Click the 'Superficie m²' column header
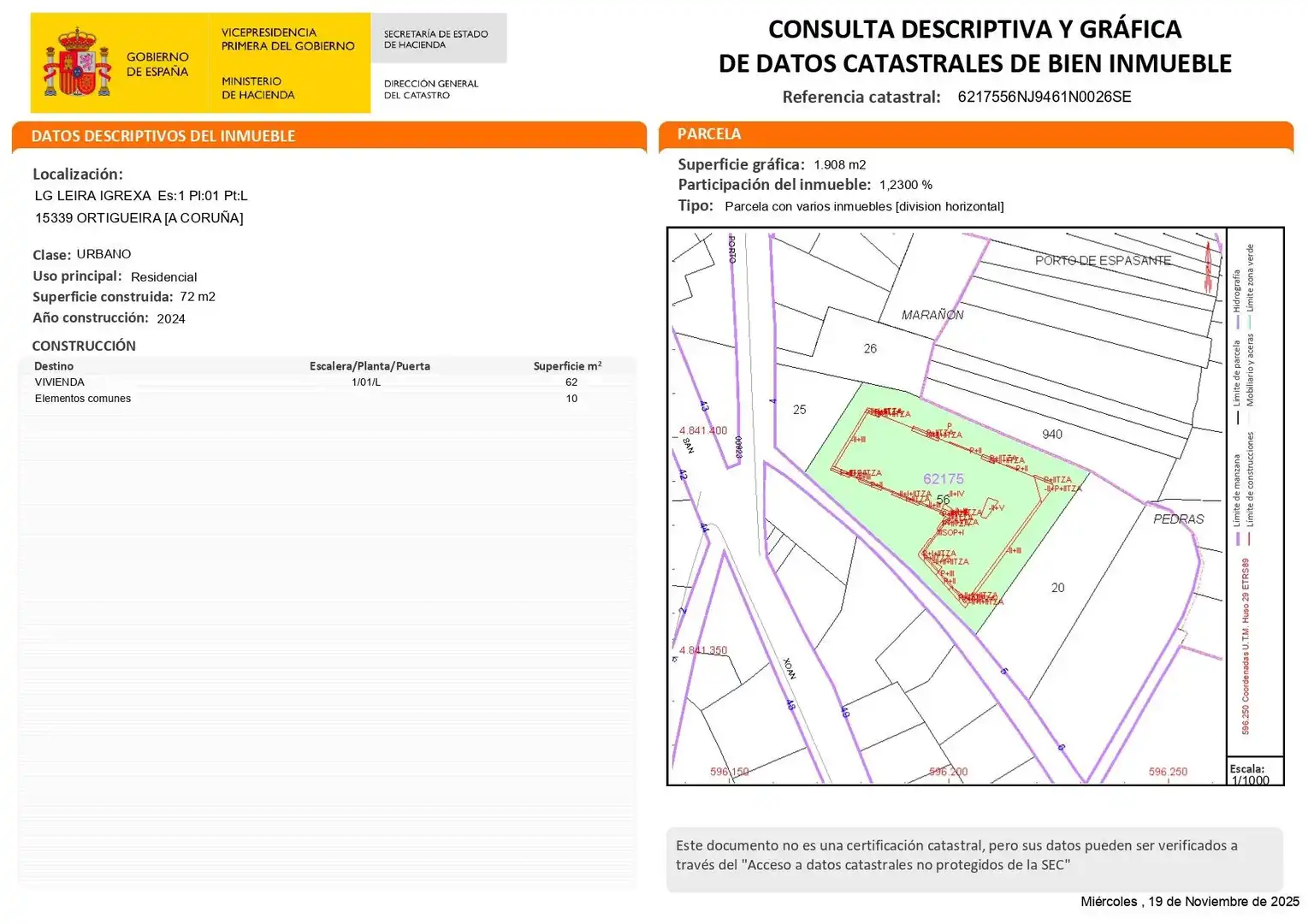The image size is (1308, 924). pyautogui.click(x=567, y=366)
